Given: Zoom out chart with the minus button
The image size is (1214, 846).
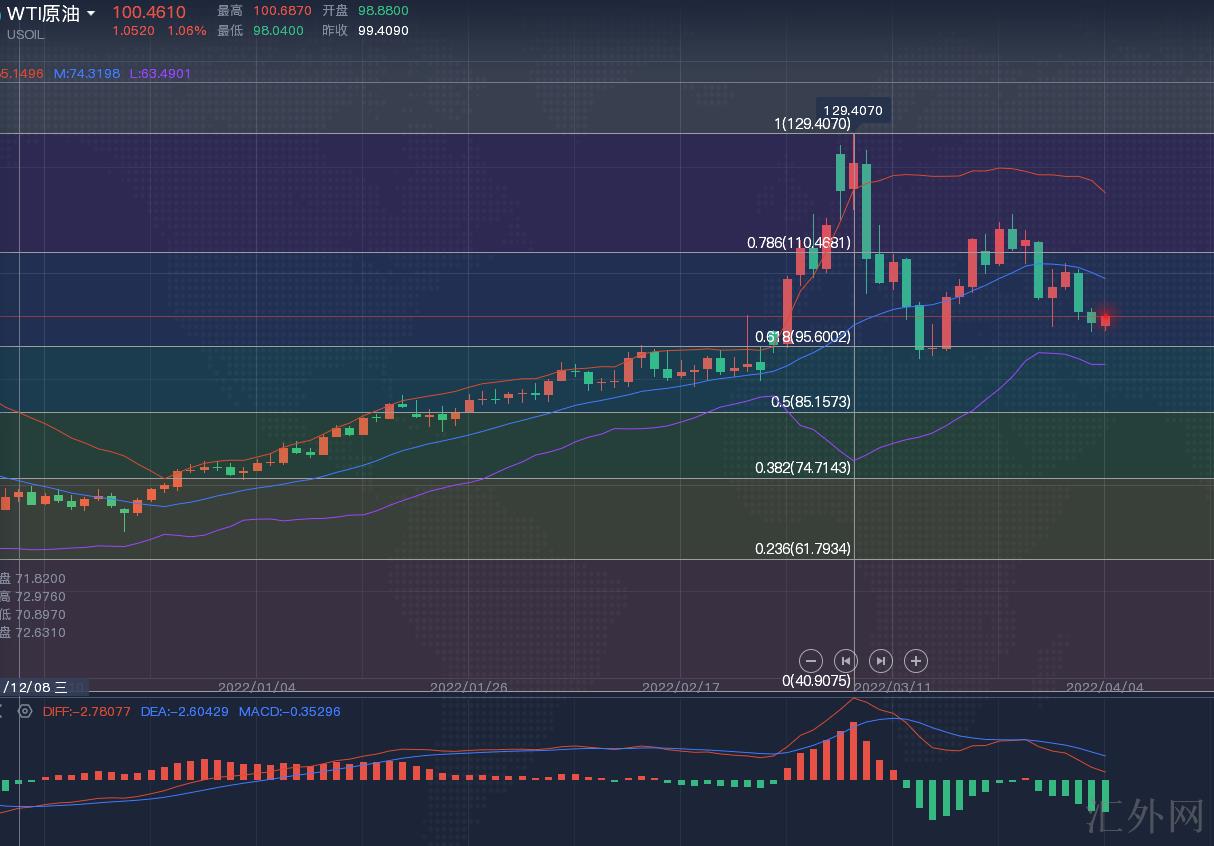Looking at the screenshot, I should click(x=811, y=661).
